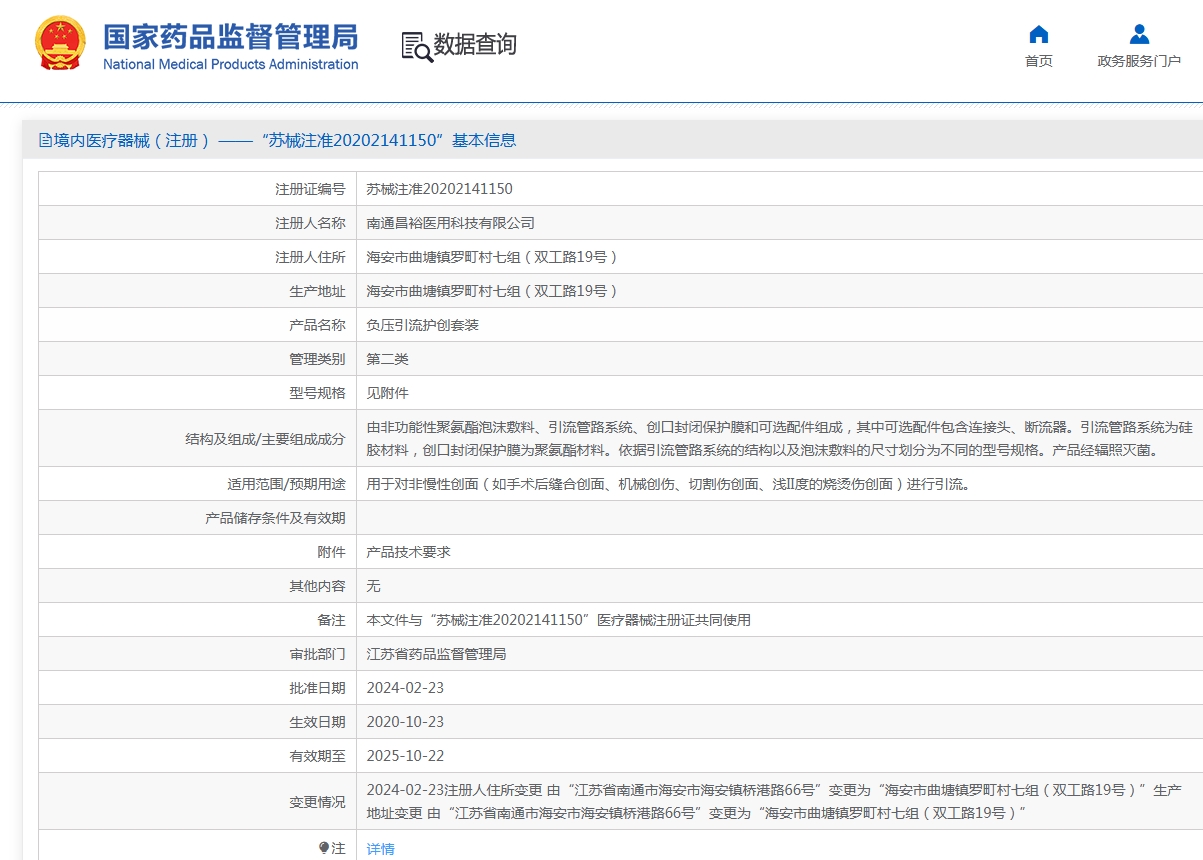Click the 生产地址 address value
1203x860 pixels.
click(x=493, y=291)
